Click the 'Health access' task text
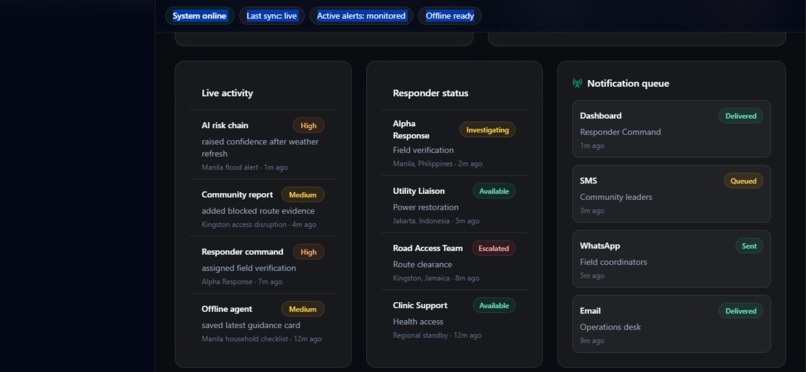This screenshot has height=372, width=806. [418, 322]
